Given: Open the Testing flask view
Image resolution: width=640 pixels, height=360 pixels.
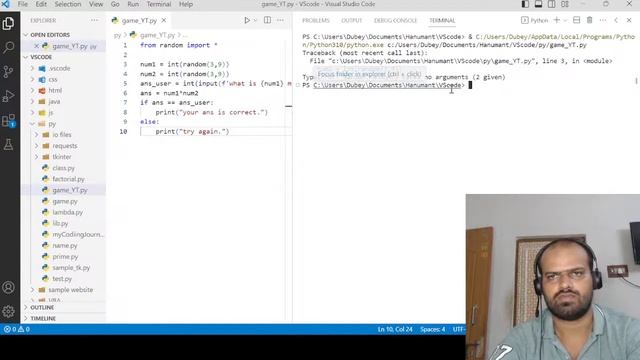Looking at the screenshot, I should tap(8, 144).
